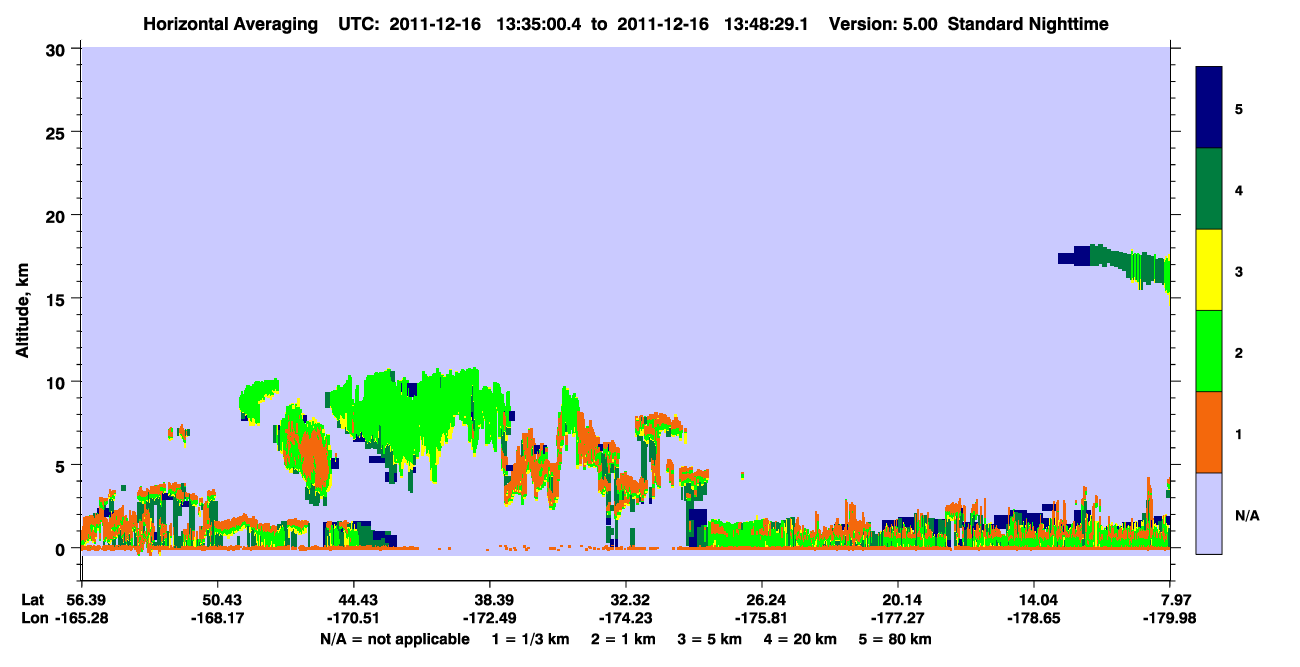Viewport: 1300px width, 667px height.
Task: Click the longitude label -174.23
Action: pyautogui.click(x=625, y=619)
